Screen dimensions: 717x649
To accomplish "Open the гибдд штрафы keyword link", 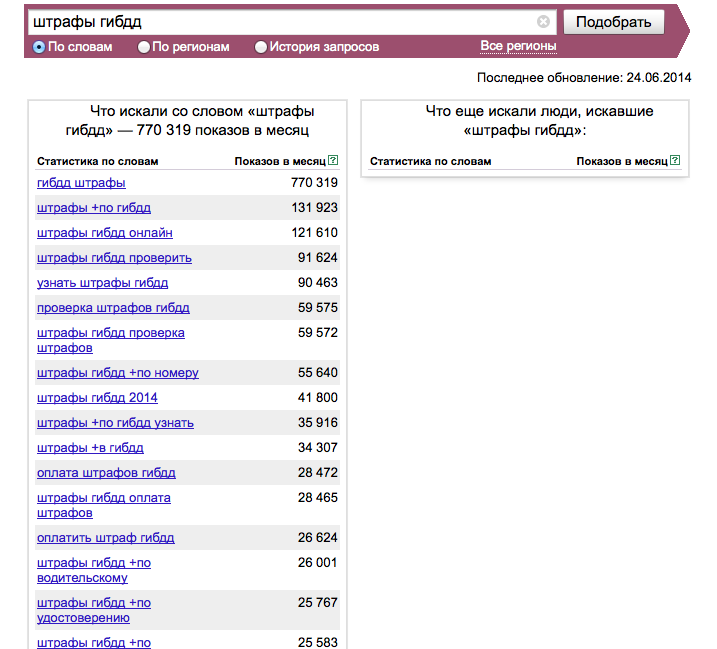I will [x=81, y=183].
